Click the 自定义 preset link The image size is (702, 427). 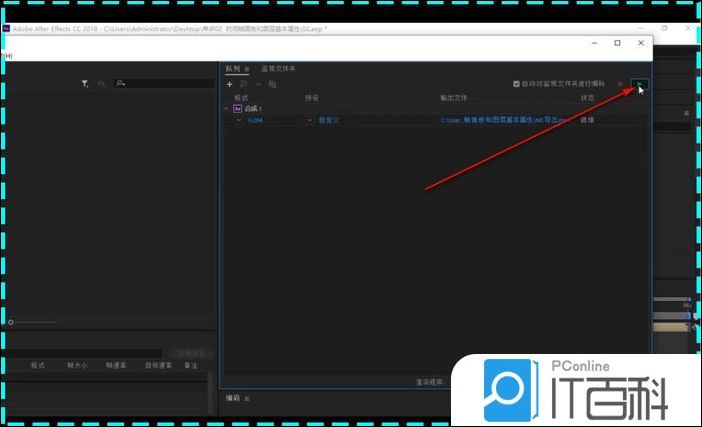(x=329, y=120)
